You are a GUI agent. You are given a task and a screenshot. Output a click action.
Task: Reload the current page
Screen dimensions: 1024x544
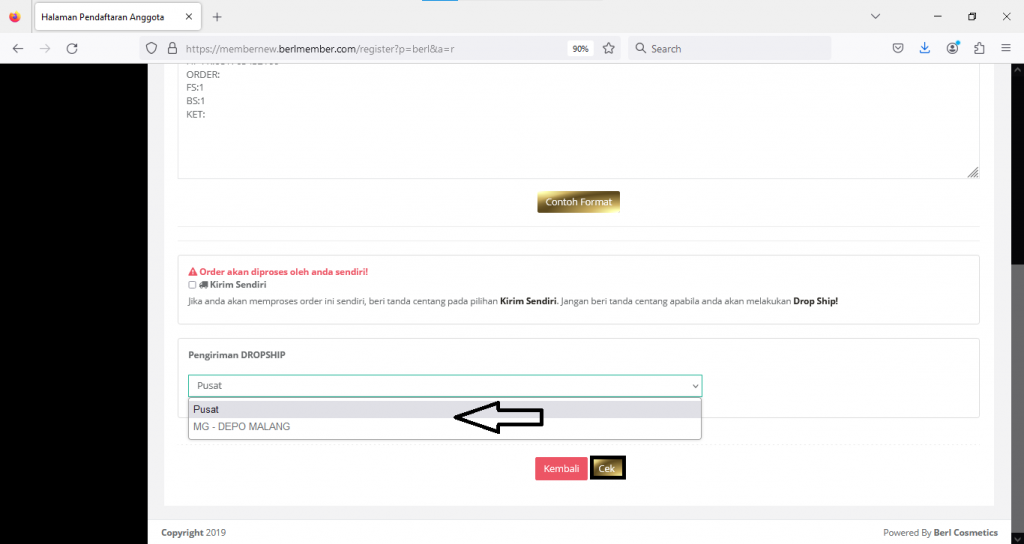(x=72, y=48)
